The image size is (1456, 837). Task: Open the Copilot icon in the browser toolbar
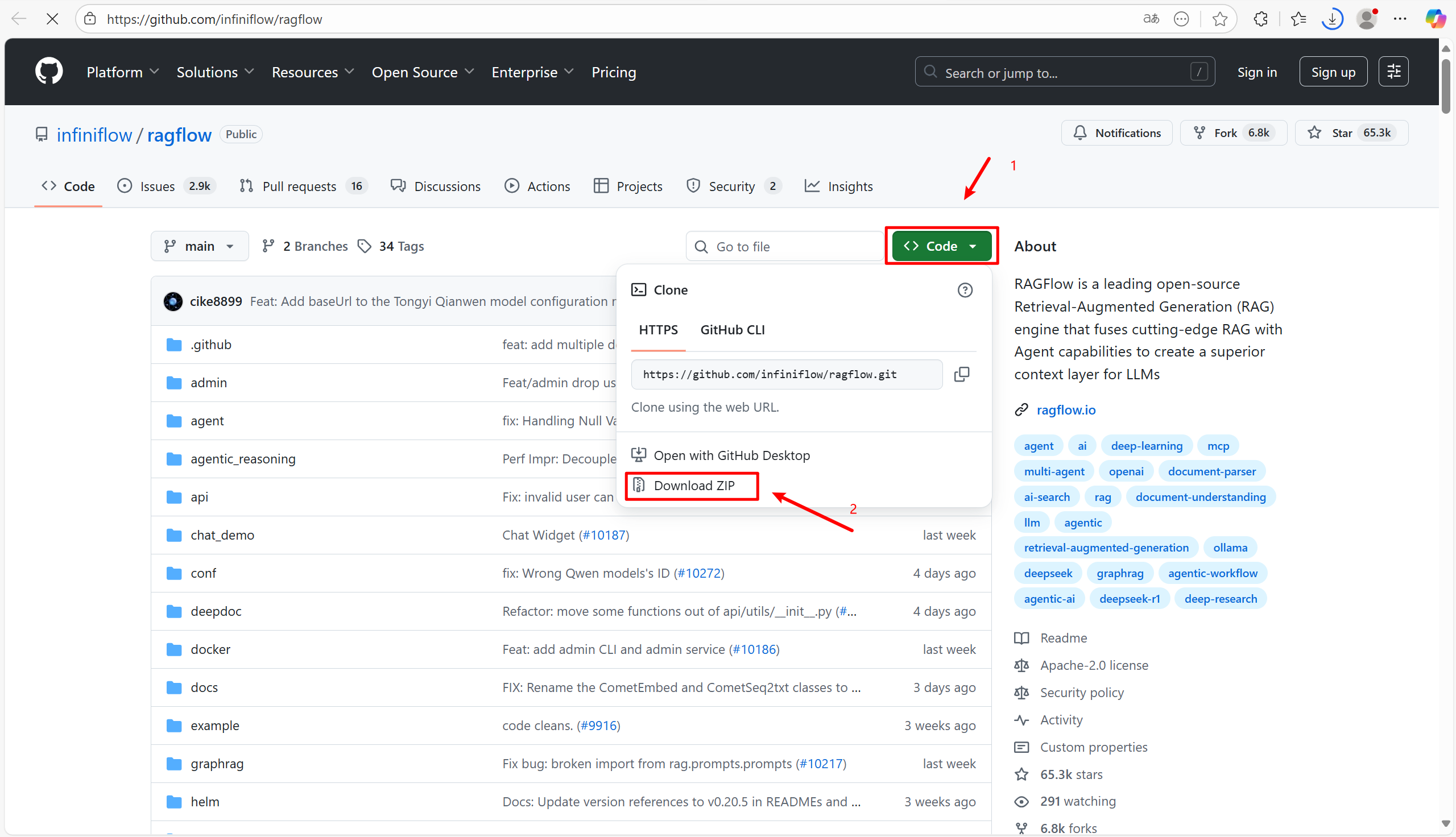(x=1436, y=19)
